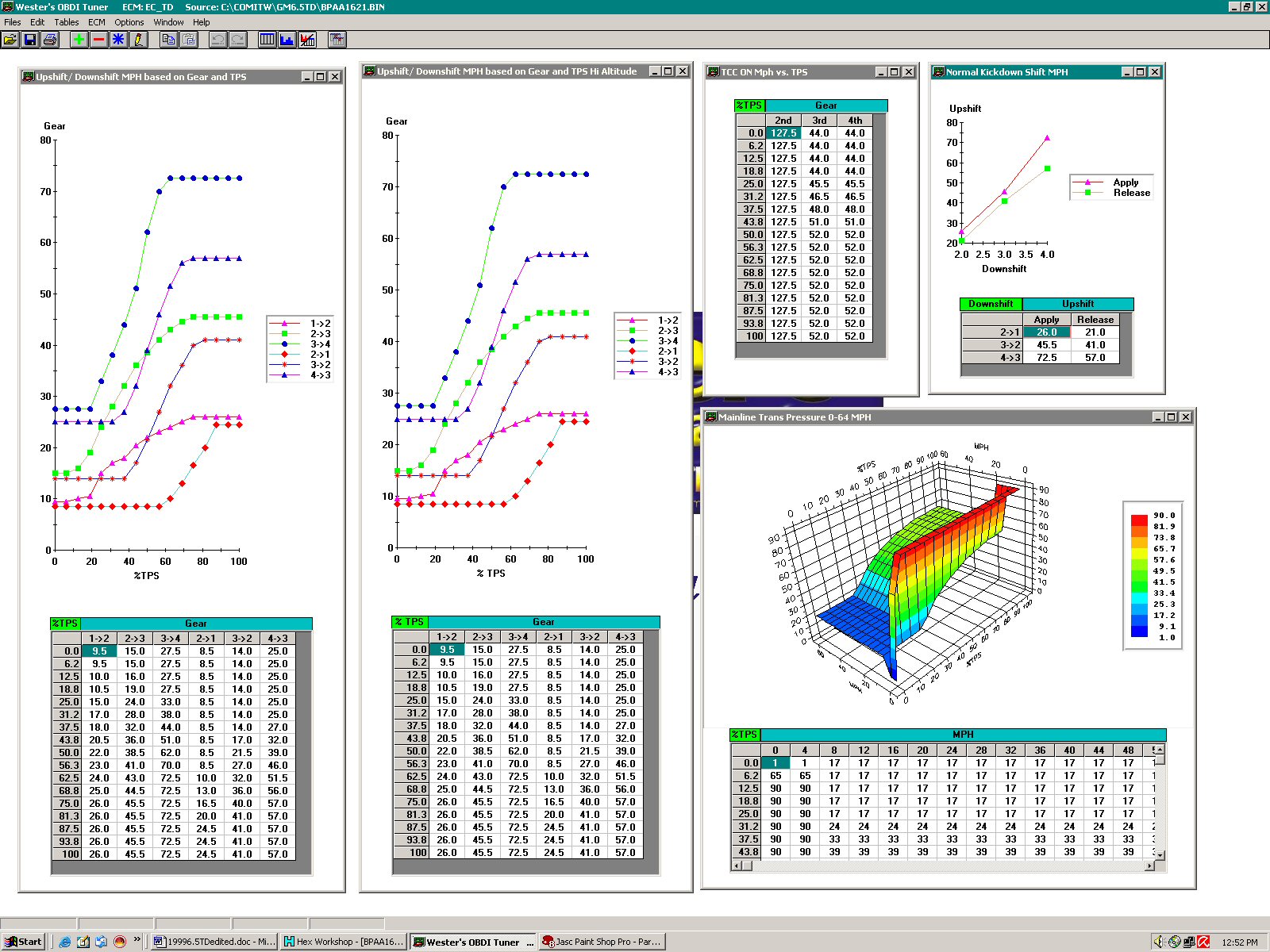Select the 21.0 Release cell for 2->1

[x=1095, y=332]
